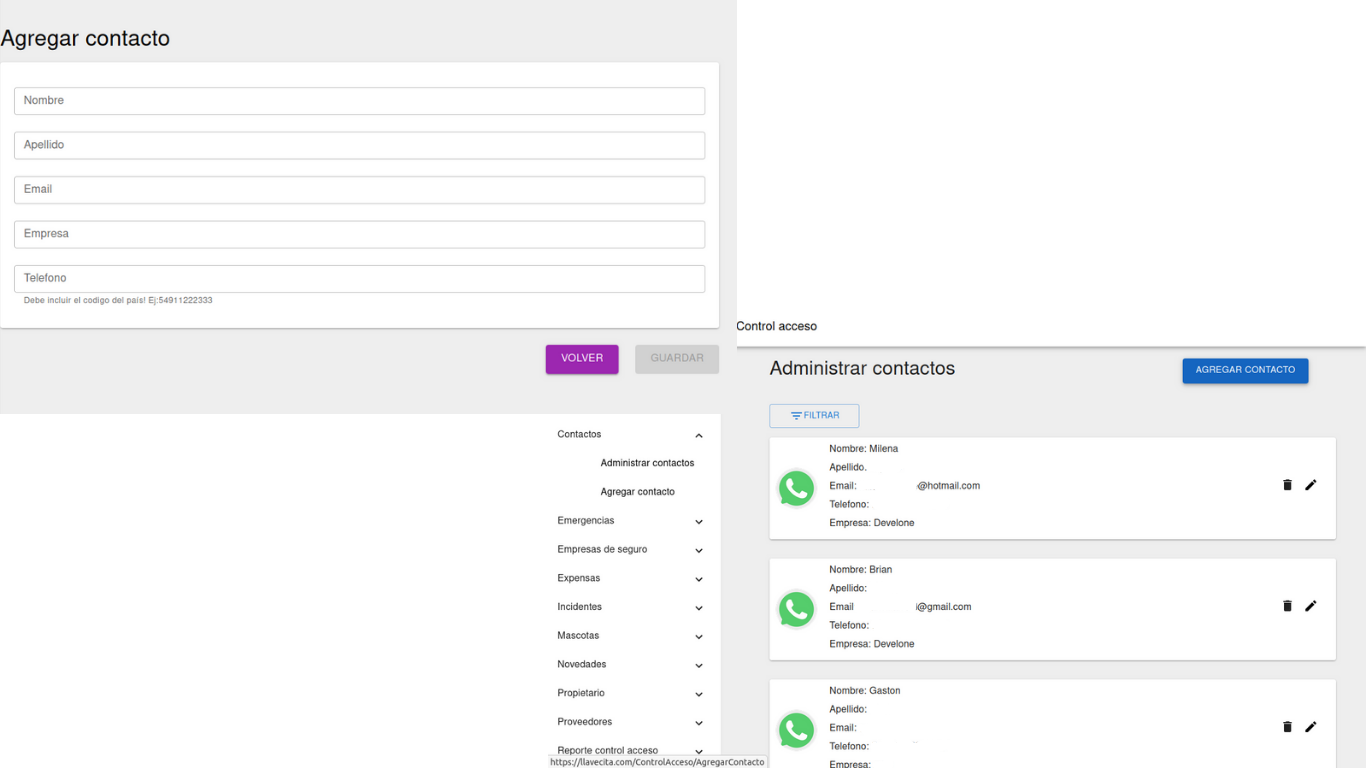This screenshot has width=1366, height=768.
Task: Open the FILTRAR filter button
Action: (814, 416)
